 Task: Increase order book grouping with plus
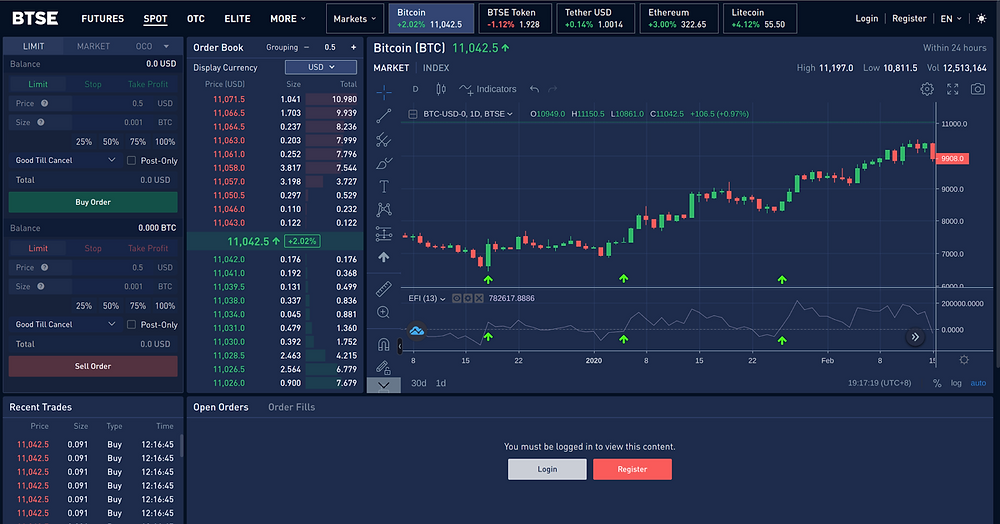(353, 47)
